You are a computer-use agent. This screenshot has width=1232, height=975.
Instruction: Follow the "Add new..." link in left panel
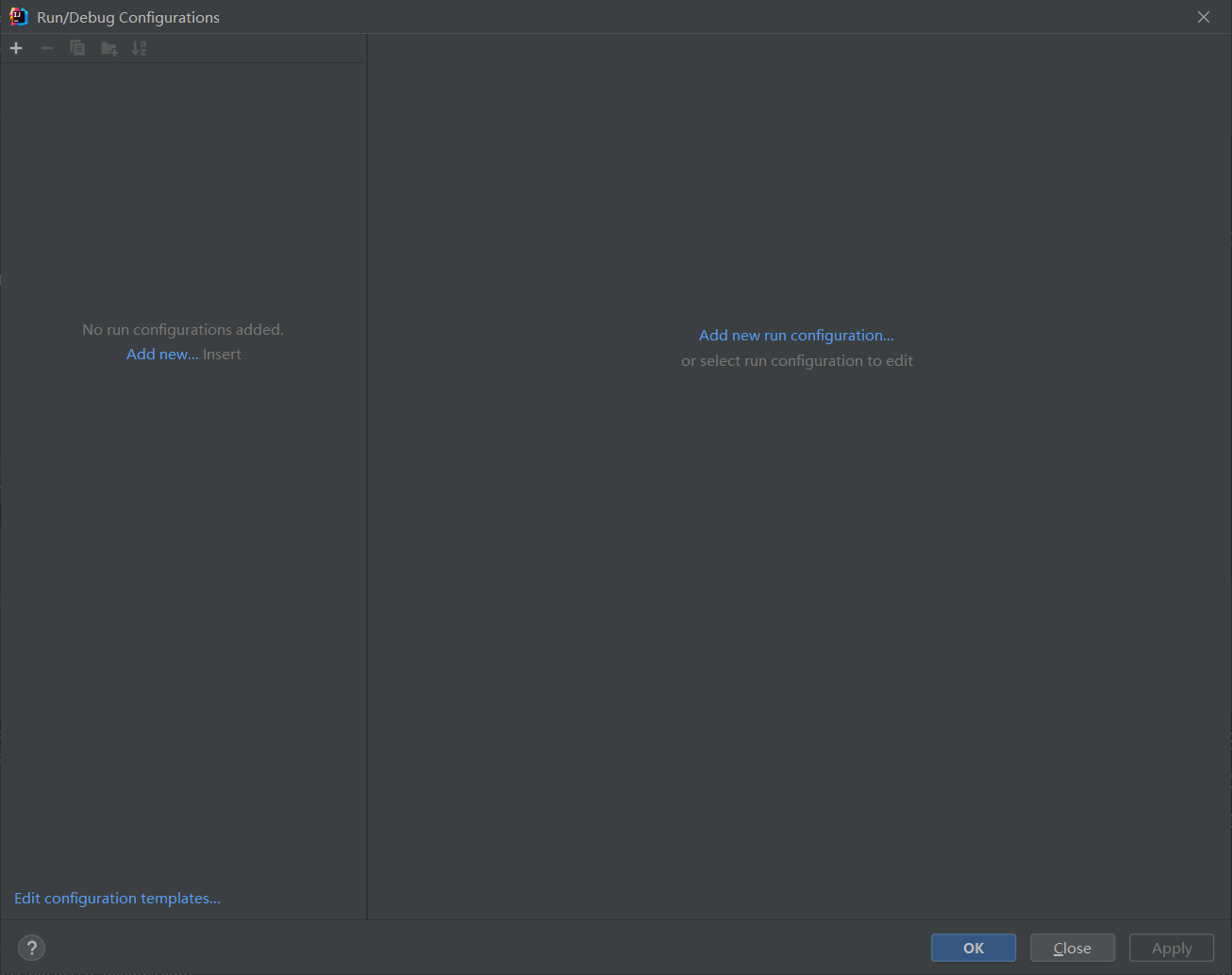point(162,355)
